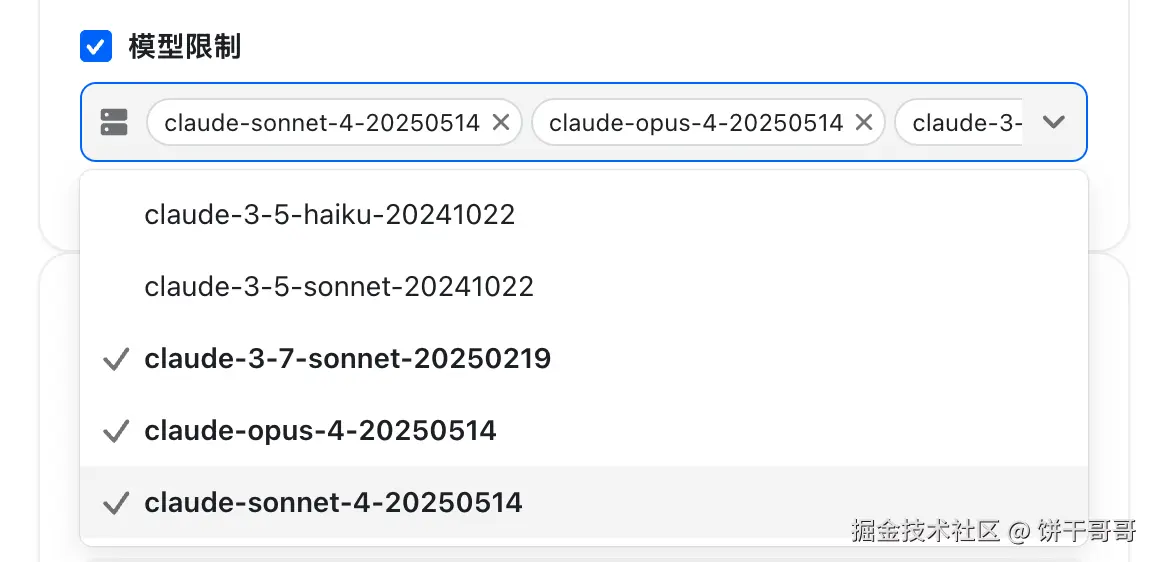This screenshot has height=562, width=1154.
Task: Click the server icon in model field
Action: point(114,123)
